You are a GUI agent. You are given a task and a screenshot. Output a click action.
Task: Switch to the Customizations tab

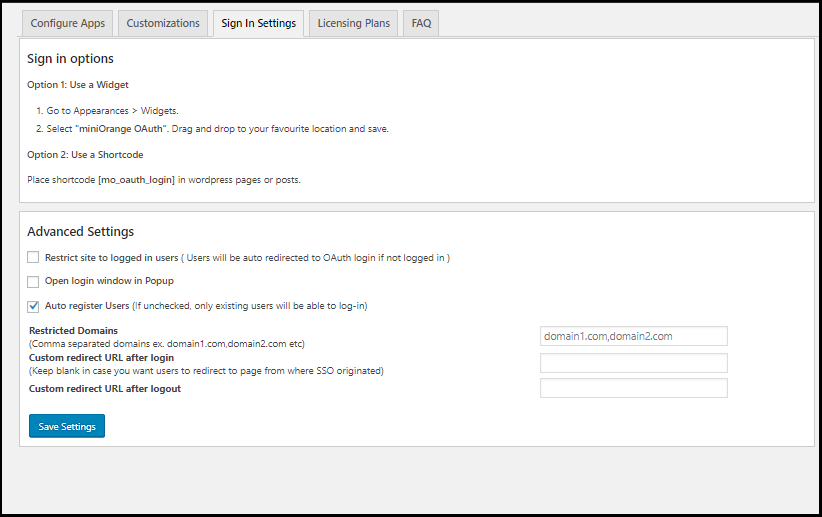pos(163,23)
